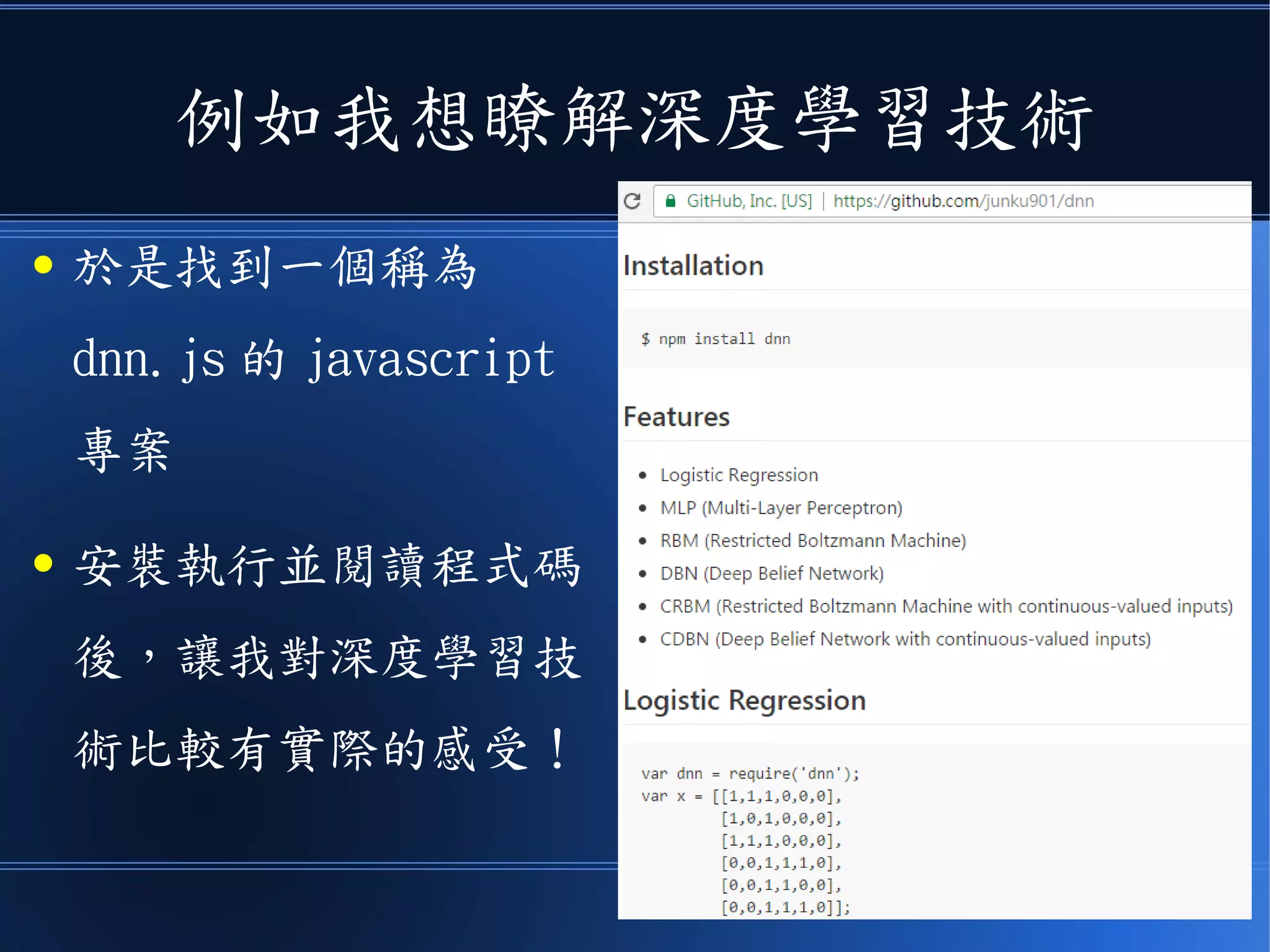Image resolution: width=1270 pixels, height=952 pixels.
Task: Click the Features heading
Action: point(677,417)
